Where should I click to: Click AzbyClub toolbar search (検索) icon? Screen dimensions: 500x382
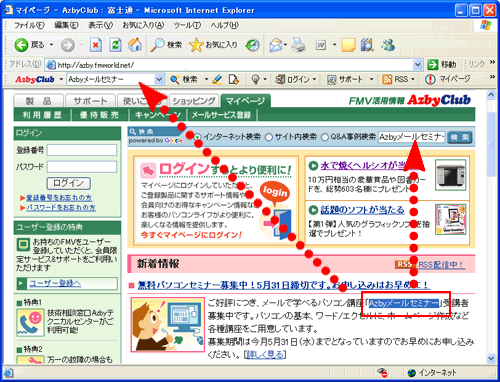click(x=175, y=79)
